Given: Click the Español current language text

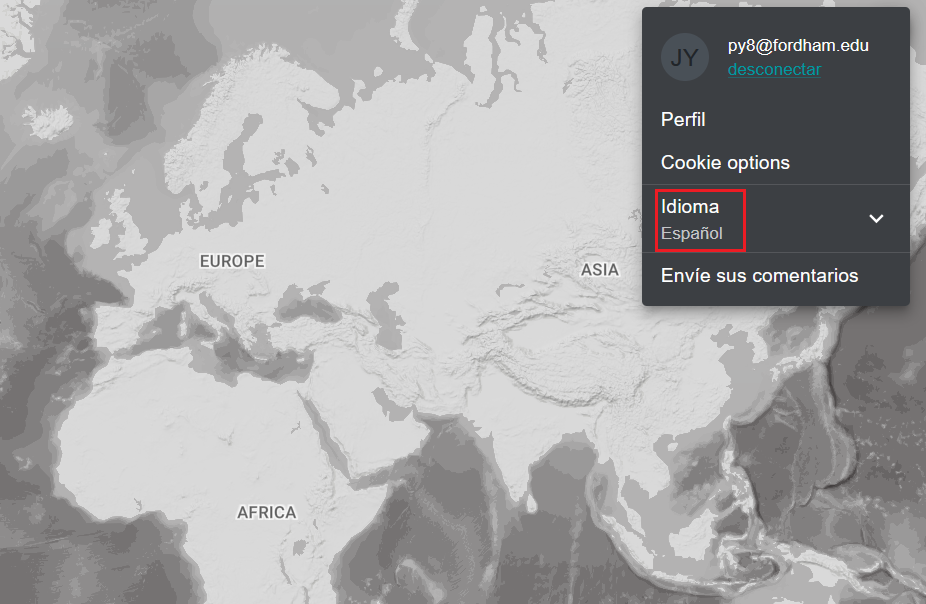Looking at the screenshot, I should [x=691, y=235].
